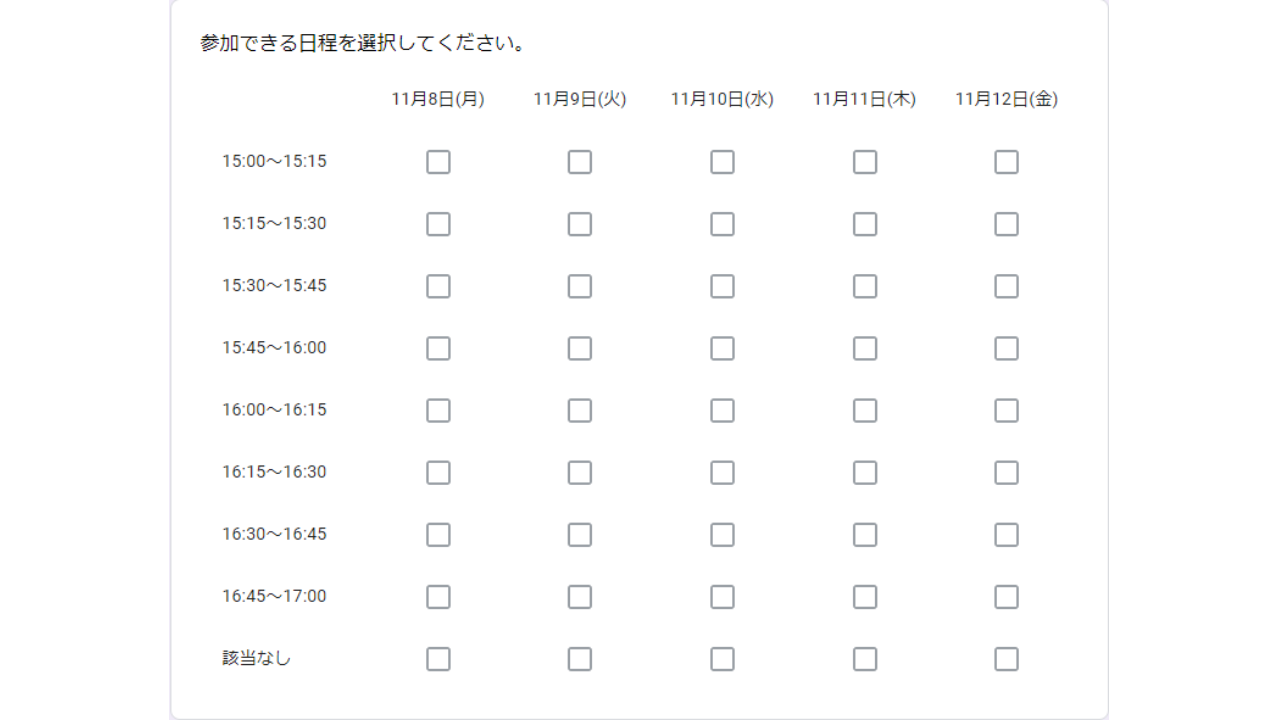Tick 16:45～17:00 on 11月8日(月)
The width and height of the screenshot is (1280, 720).
[x=438, y=597]
